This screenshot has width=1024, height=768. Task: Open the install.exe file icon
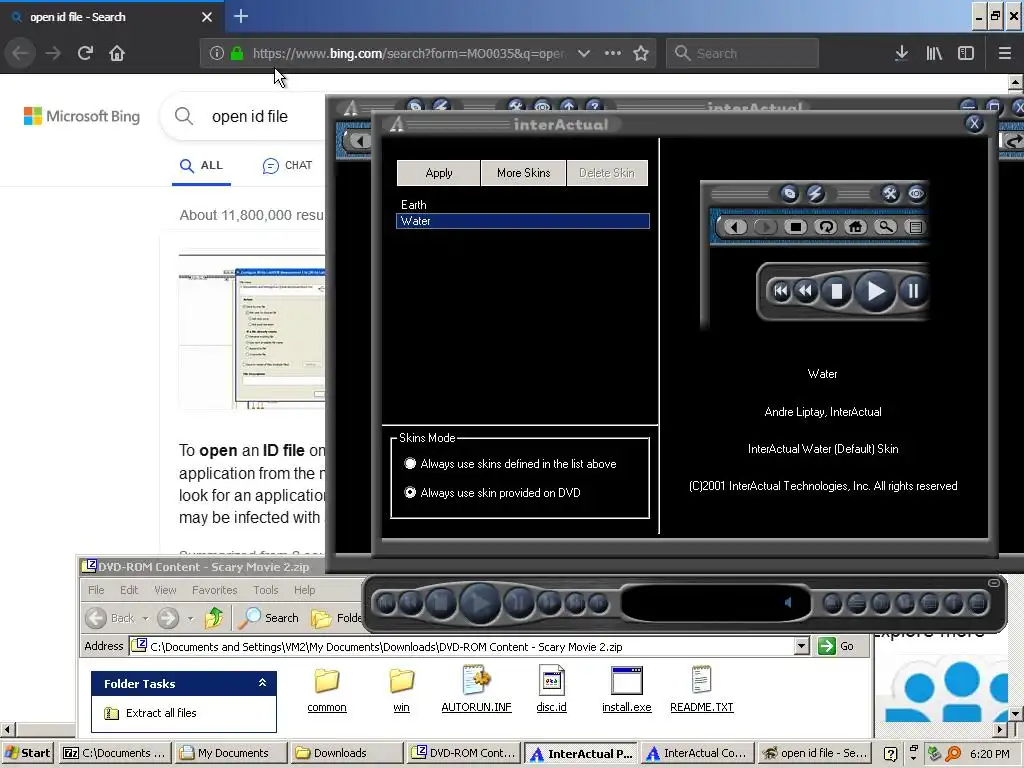tap(626, 690)
